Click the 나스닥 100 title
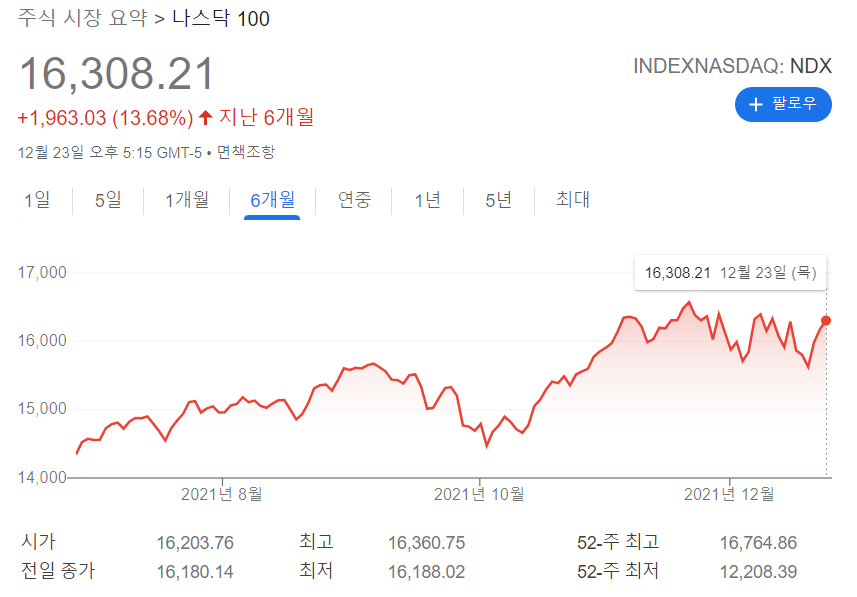 [221, 18]
